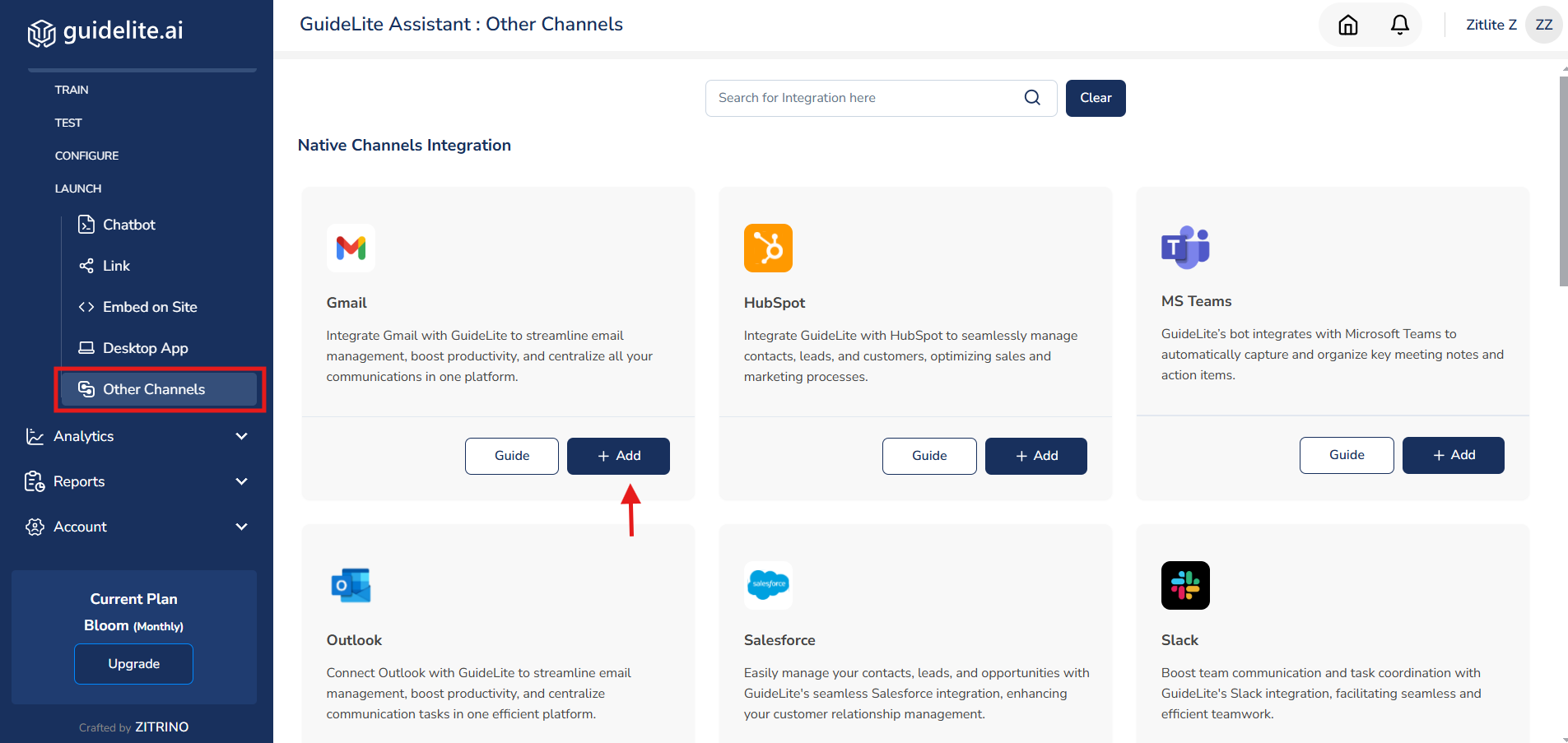The width and height of the screenshot is (1568, 743).
Task: Click the Other Channels icon
Action: tap(86, 389)
